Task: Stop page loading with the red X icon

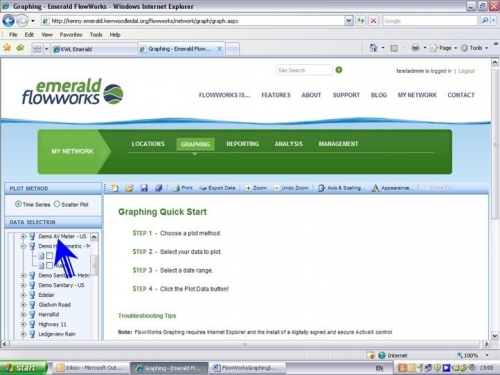Action: 374,21
